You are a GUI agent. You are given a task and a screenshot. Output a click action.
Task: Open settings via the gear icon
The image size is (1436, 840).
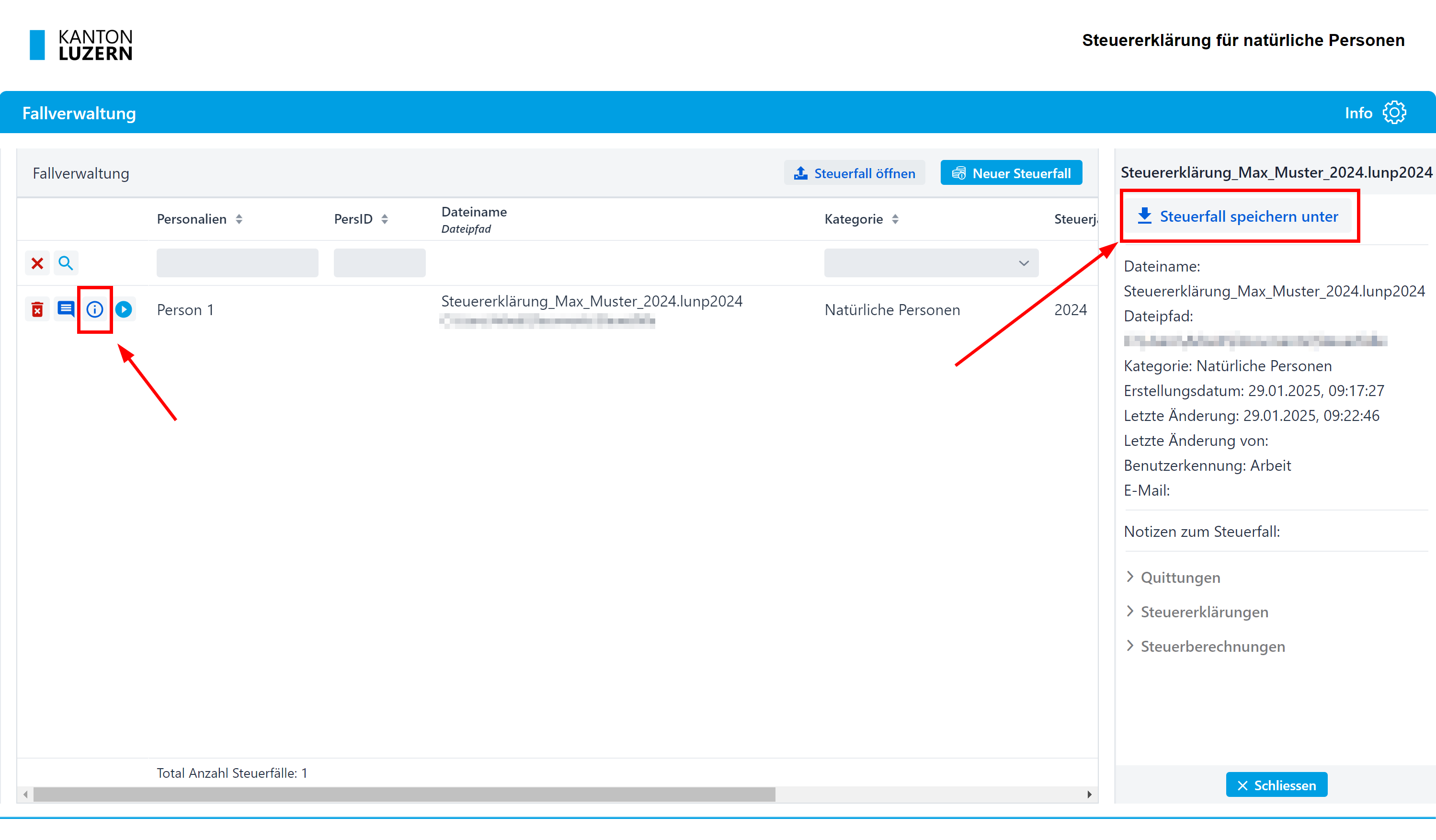coord(1394,113)
